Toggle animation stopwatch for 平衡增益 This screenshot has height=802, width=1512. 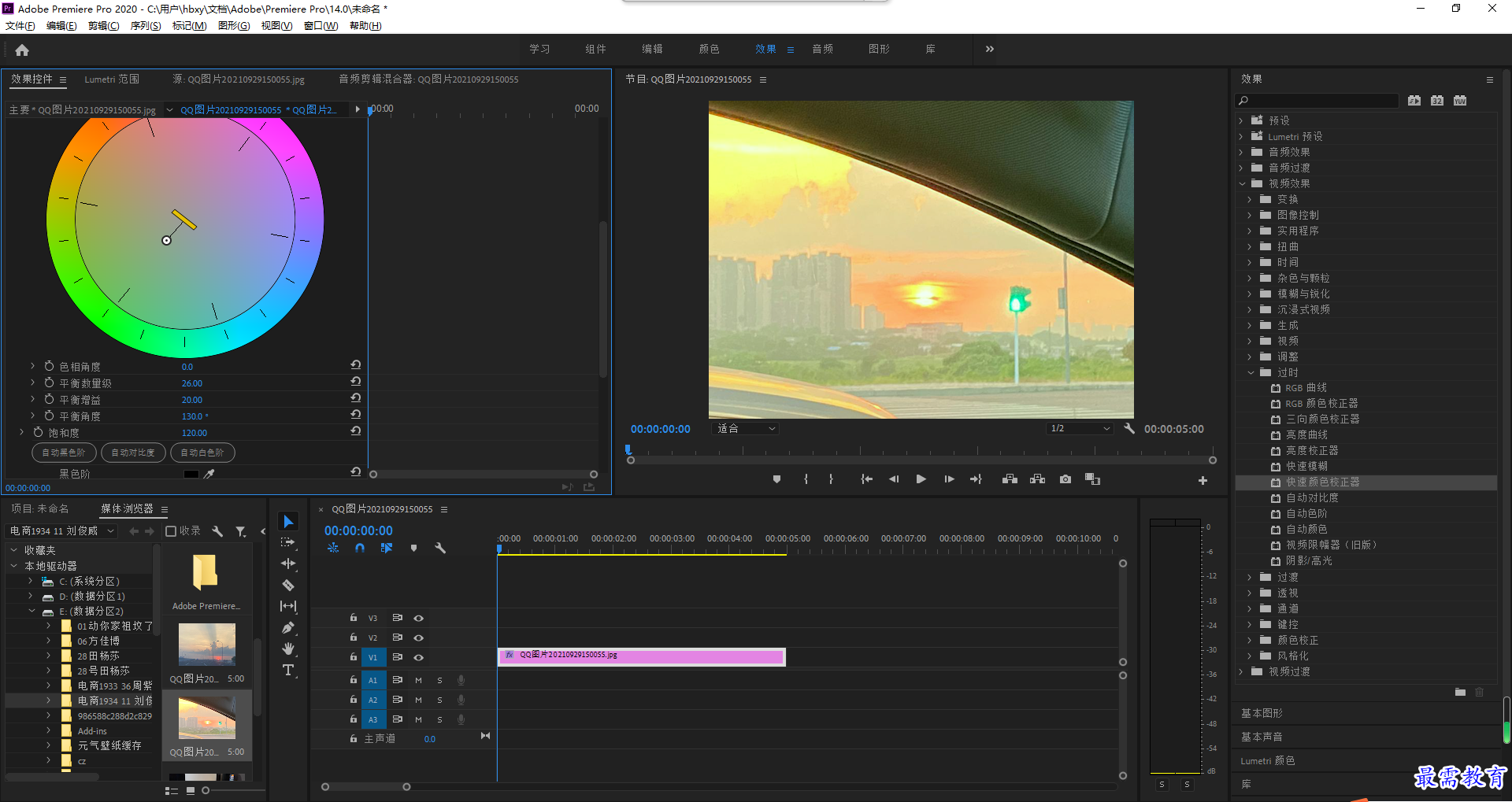point(49,399)
